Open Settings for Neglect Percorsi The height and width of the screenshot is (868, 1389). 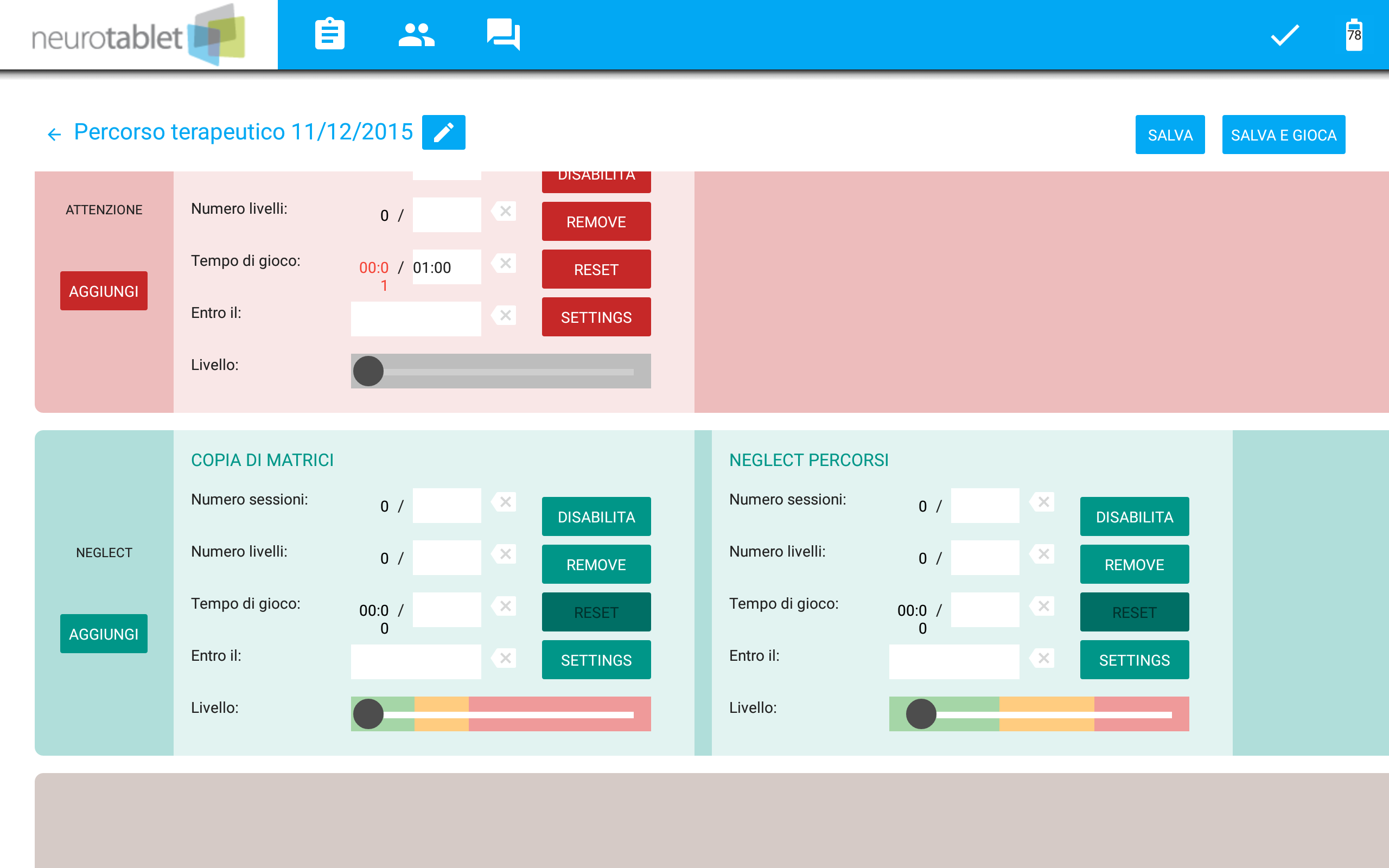pyautogui.click(x=1133, y=660)
